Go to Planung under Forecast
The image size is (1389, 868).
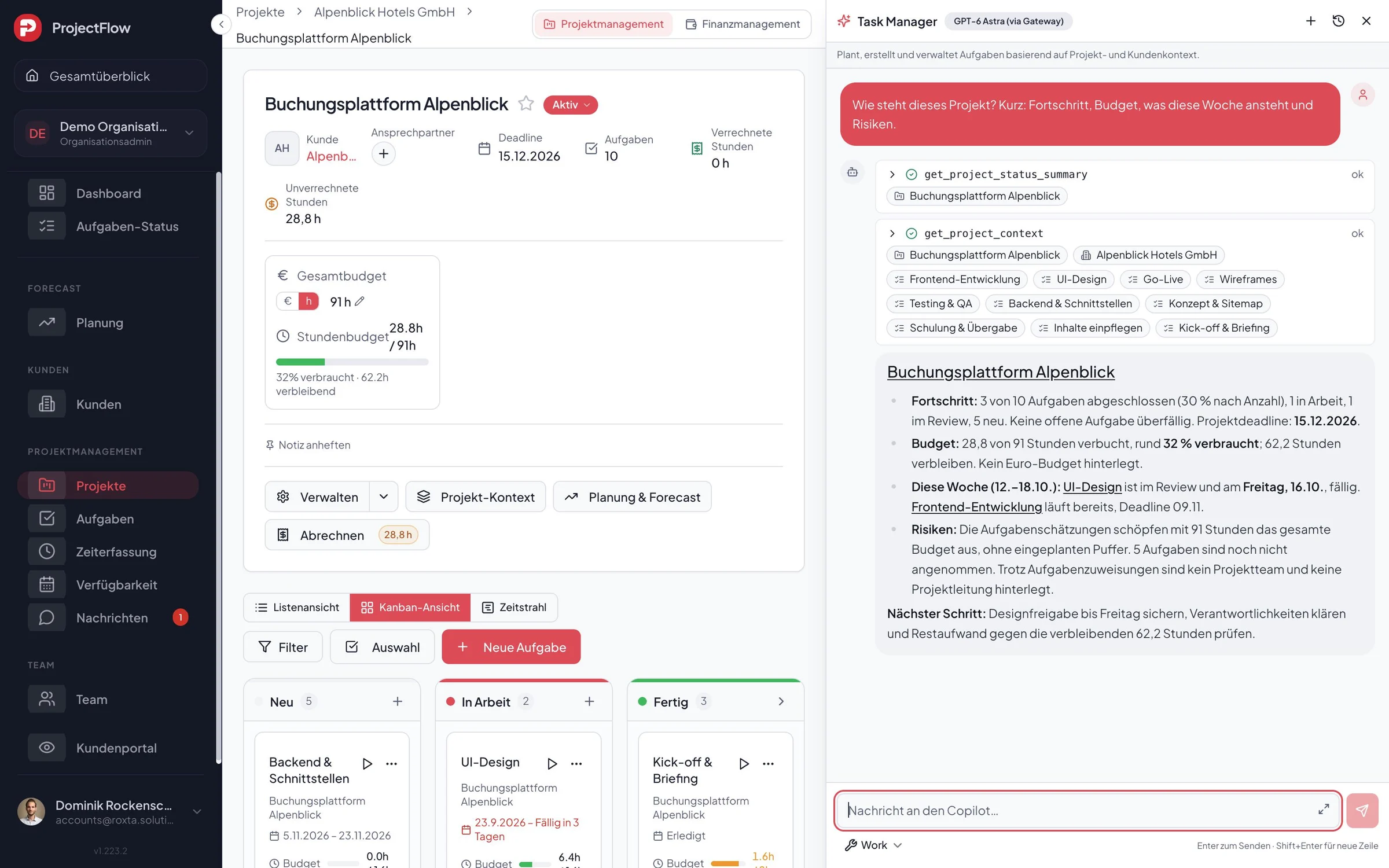[x=108, y=323]
